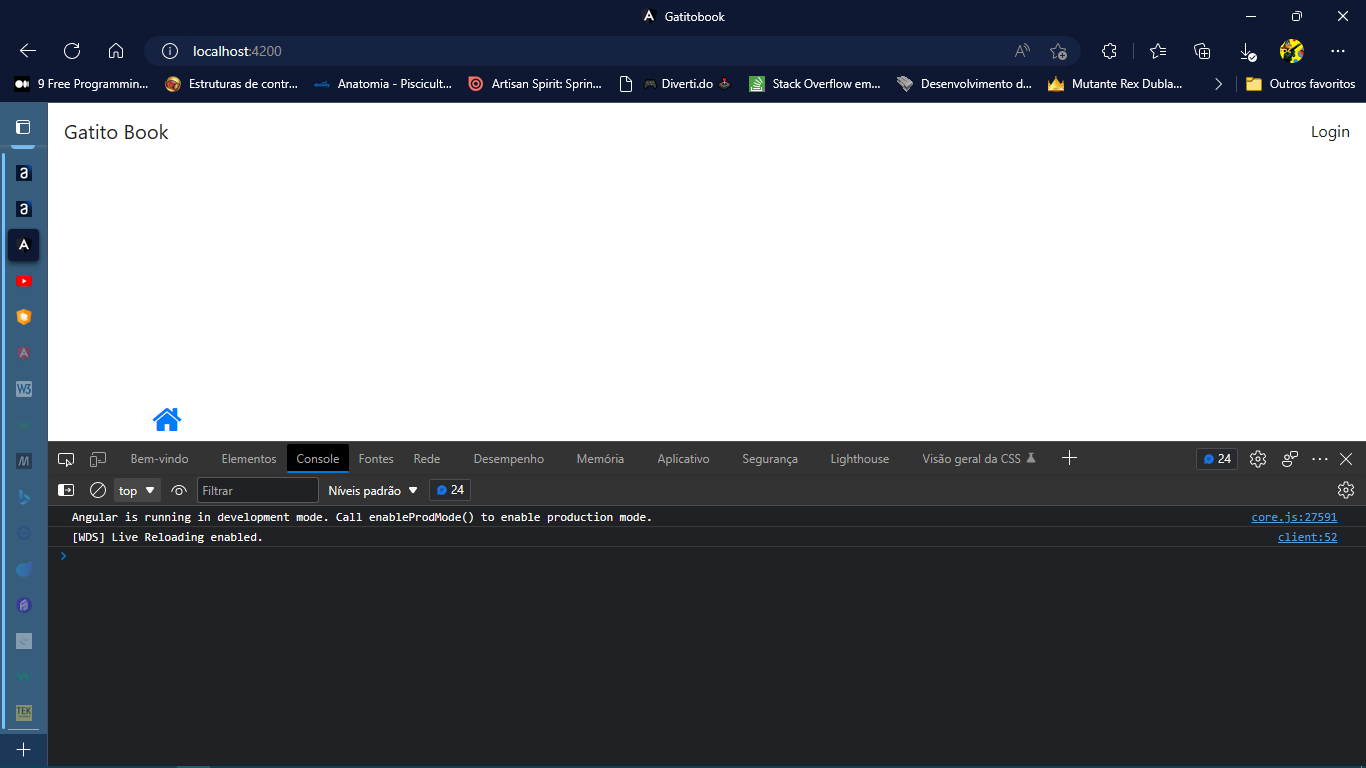
Task: Open Favorites list icon
Action: (x=1158, y=51)
